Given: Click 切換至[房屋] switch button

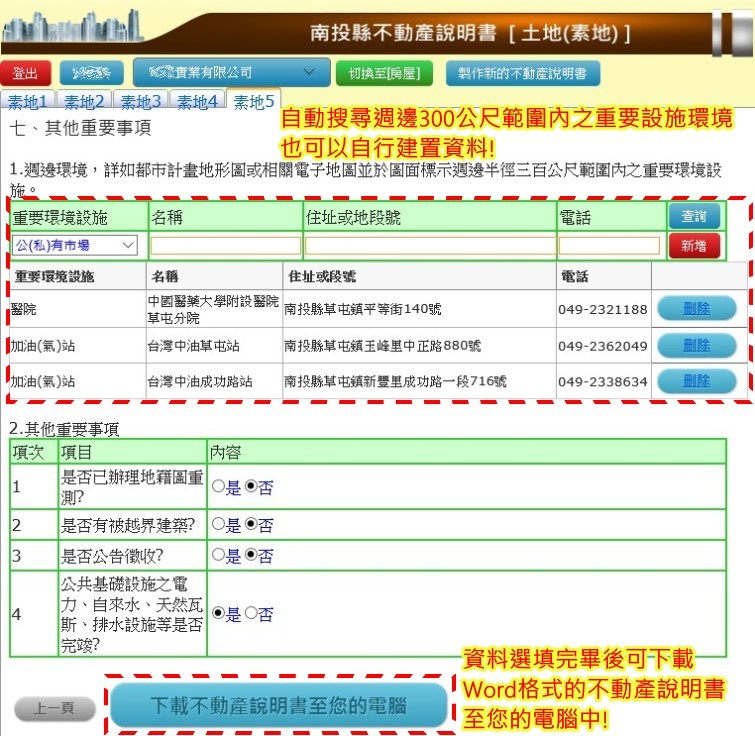Looking at the screenshot, I should coord(385,74).
